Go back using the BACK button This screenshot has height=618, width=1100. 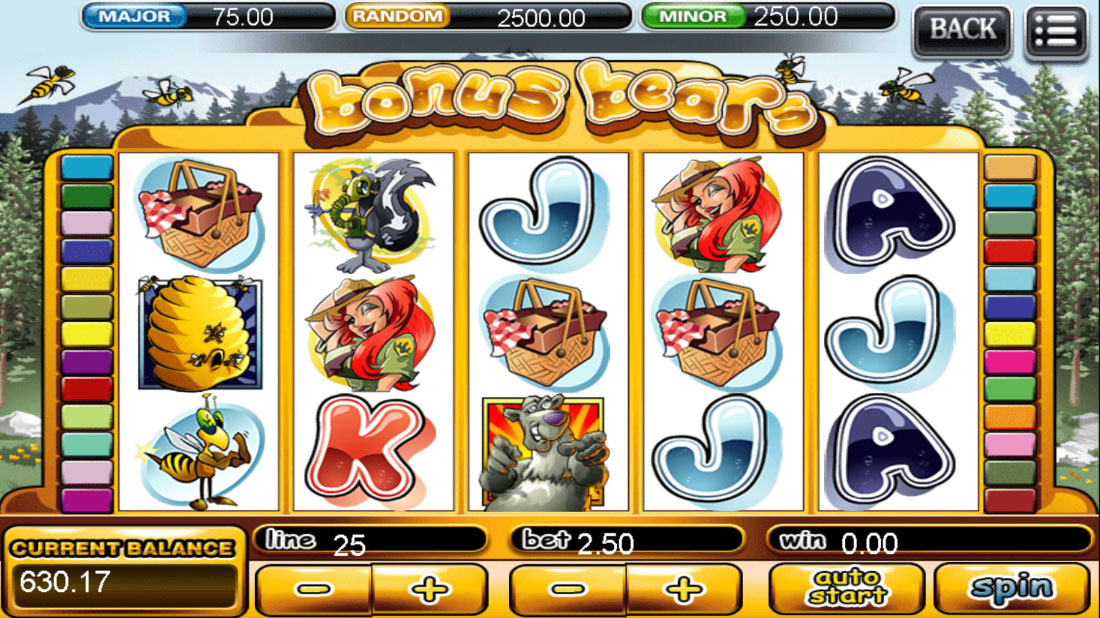coord(962,30)
